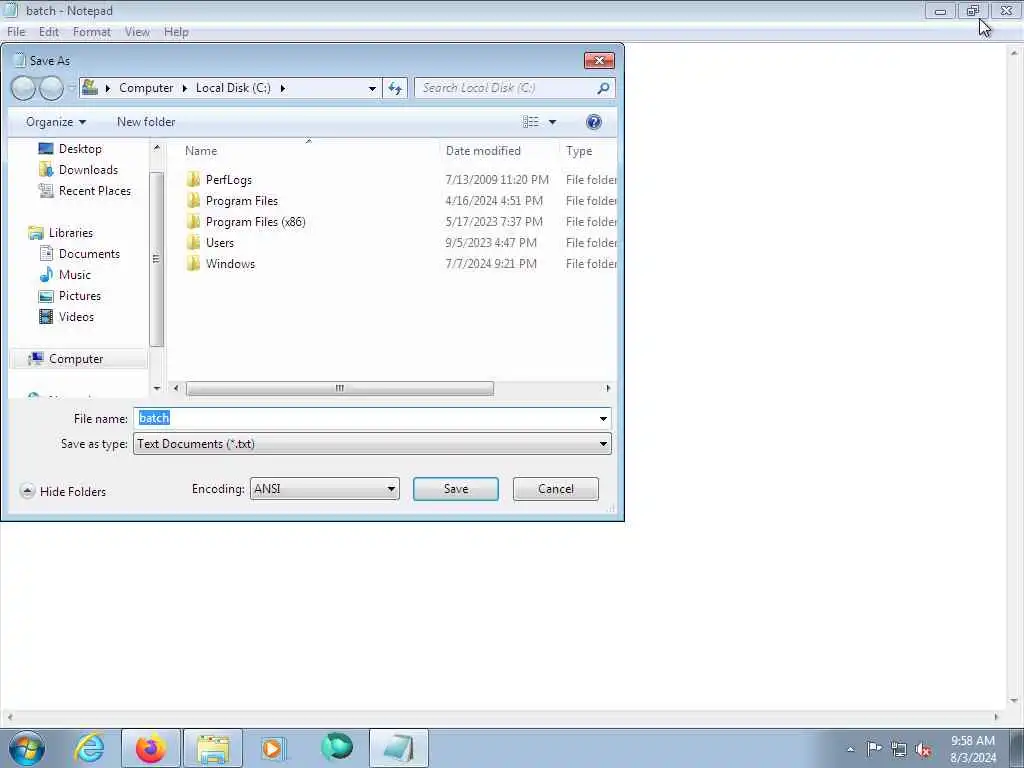Click the search magnifier icon
This screenshot has height=768, width=1024.
(603, 88)
